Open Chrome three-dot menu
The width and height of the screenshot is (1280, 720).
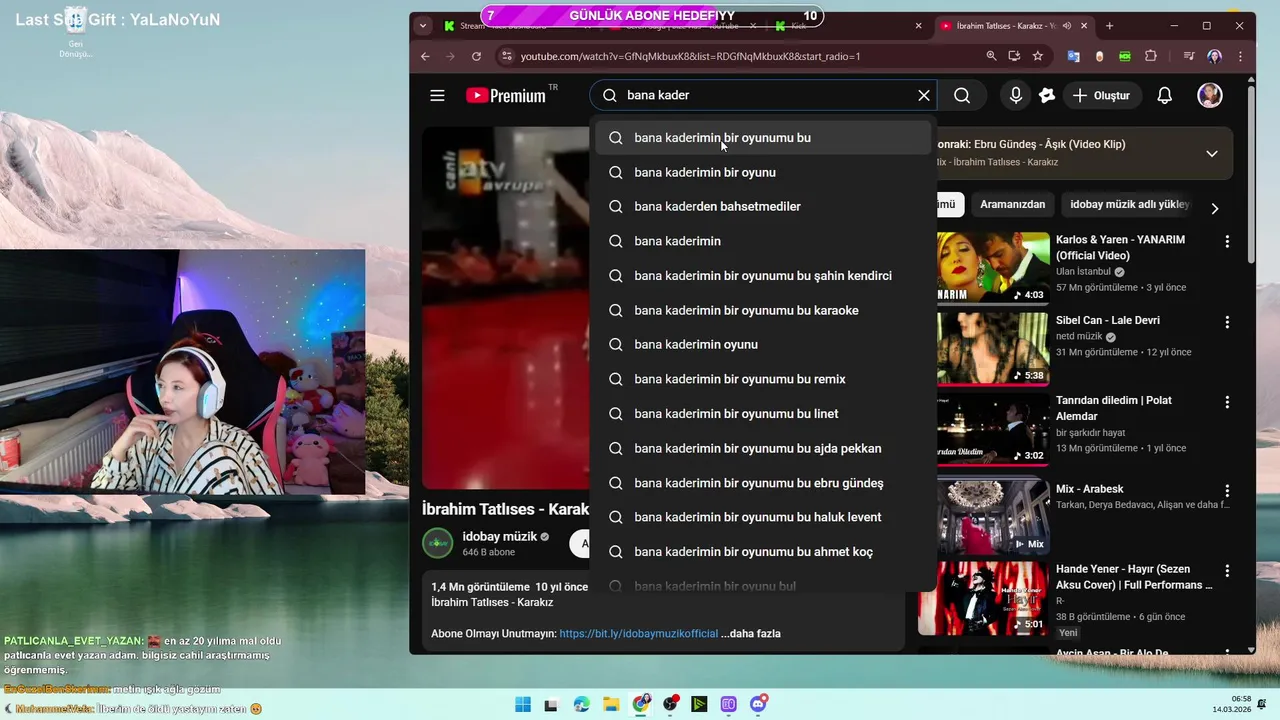point(1240,56)
